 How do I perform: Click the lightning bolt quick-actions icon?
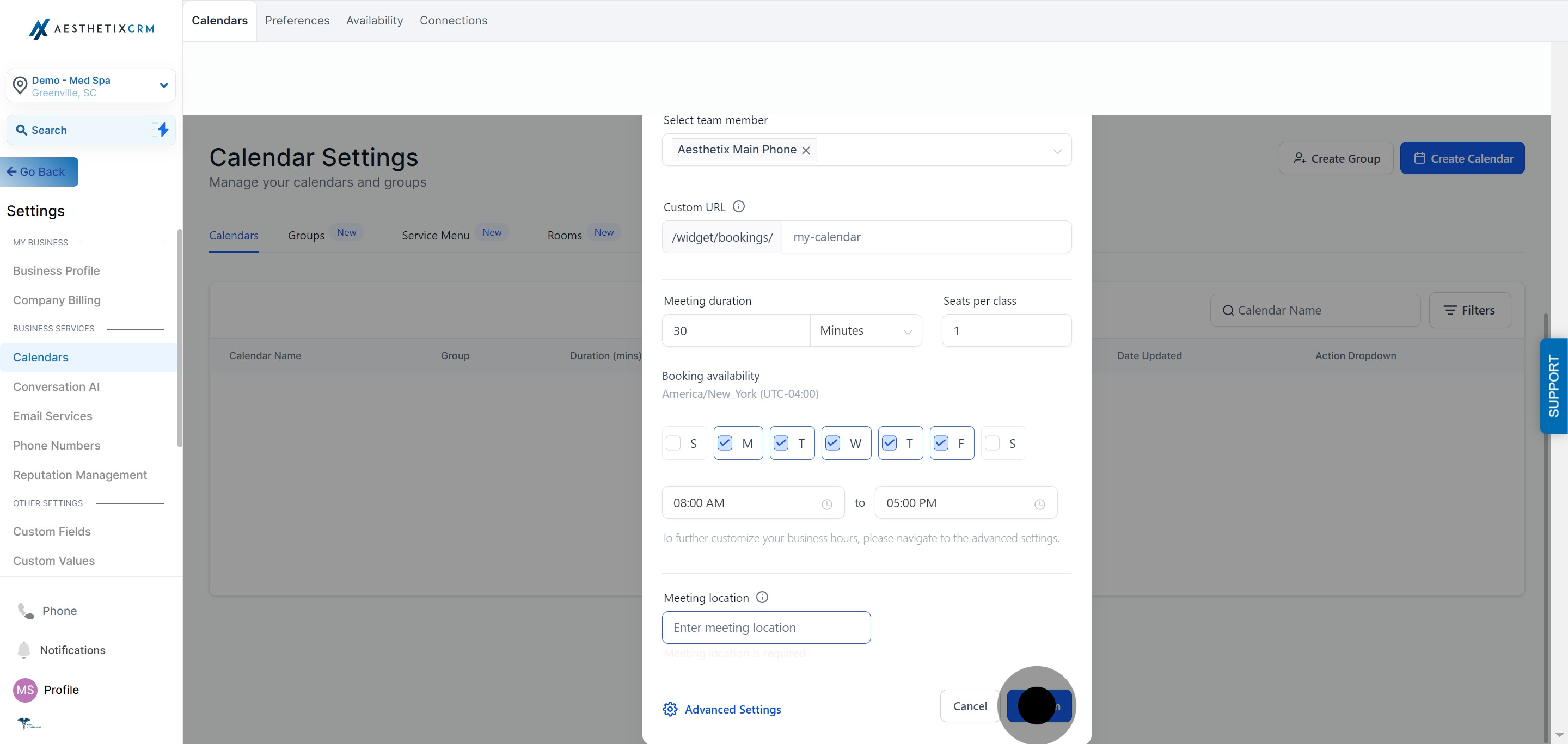[163, 130]
